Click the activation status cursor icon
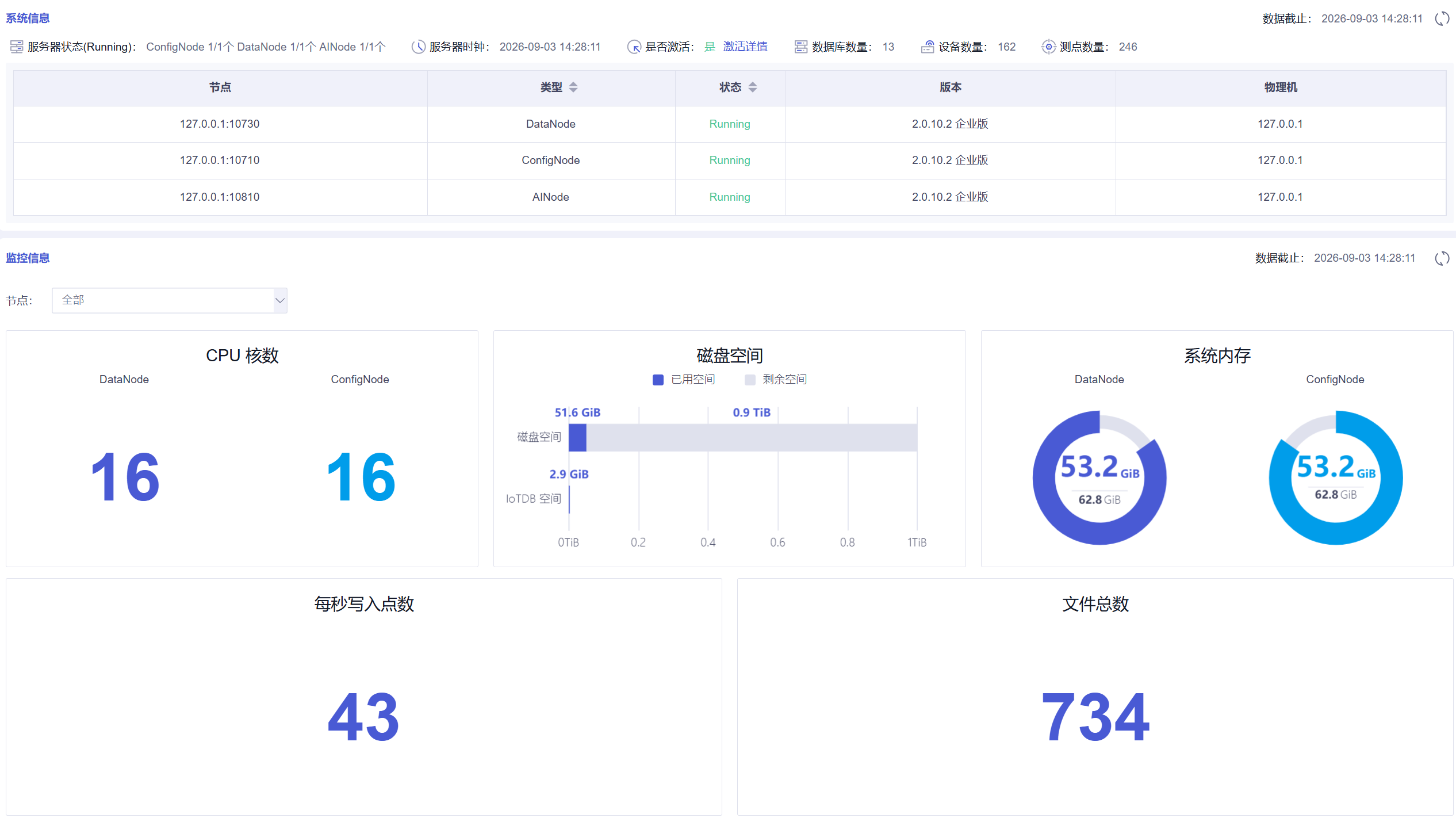 pyautogui.click(x=634, y=47)
